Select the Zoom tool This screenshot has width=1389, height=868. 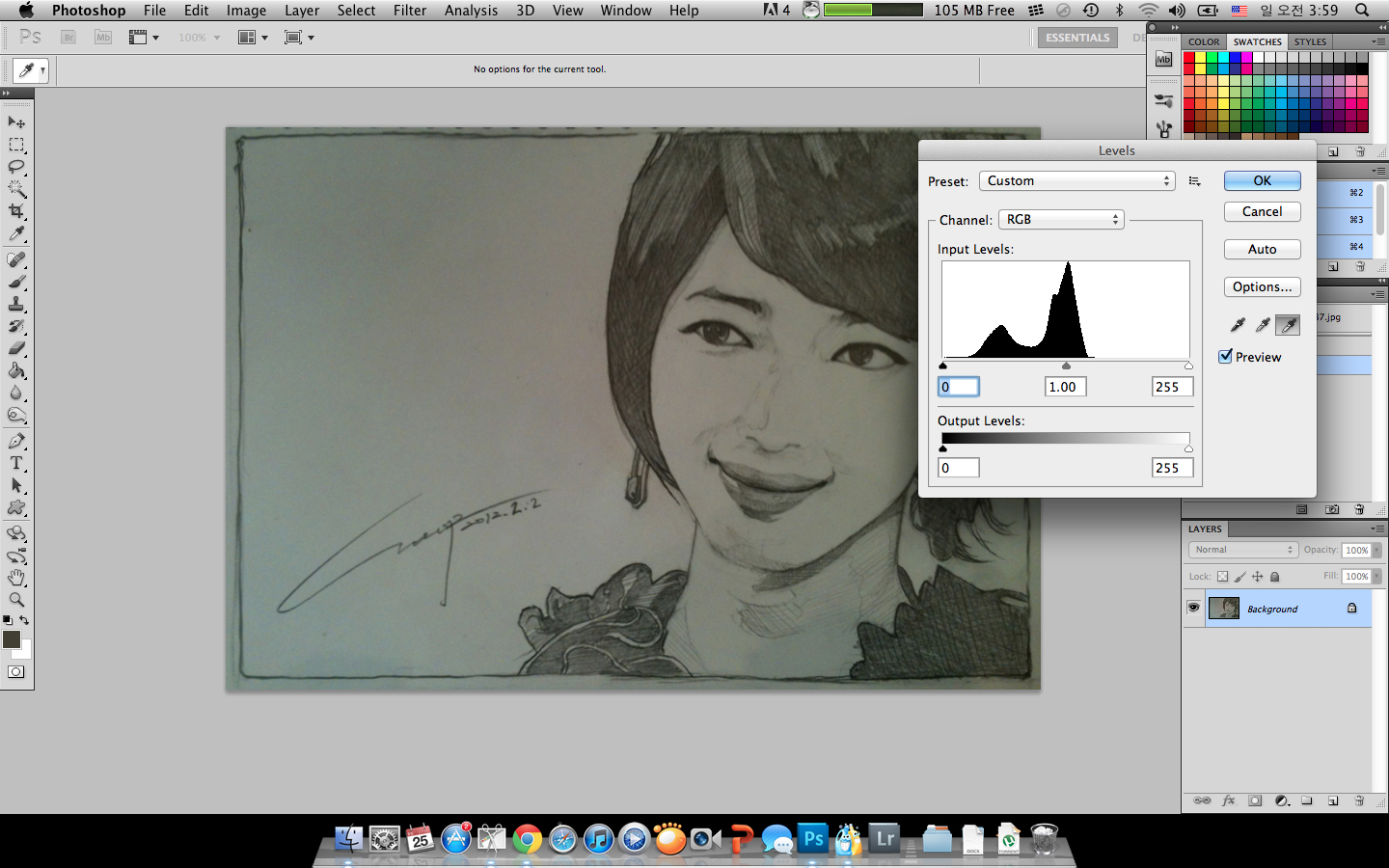point(16,600)
